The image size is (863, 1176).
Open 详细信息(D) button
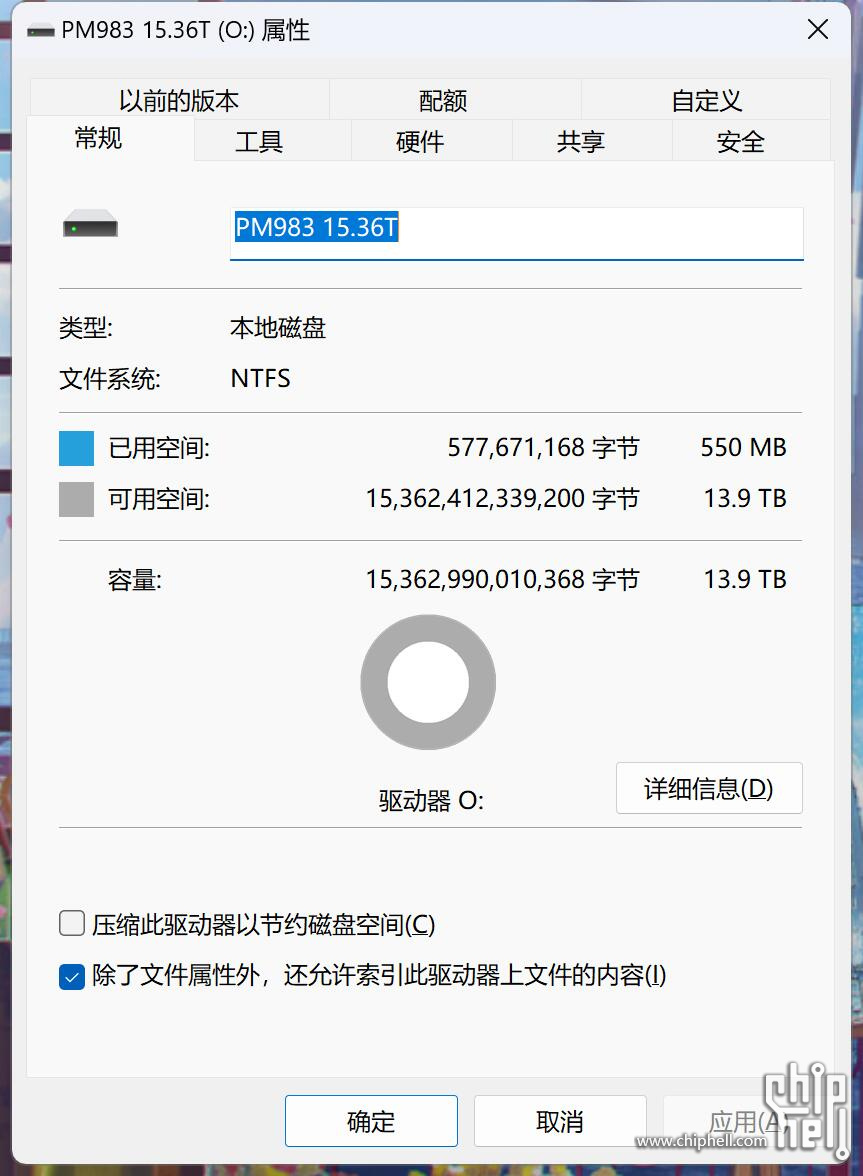709,788
